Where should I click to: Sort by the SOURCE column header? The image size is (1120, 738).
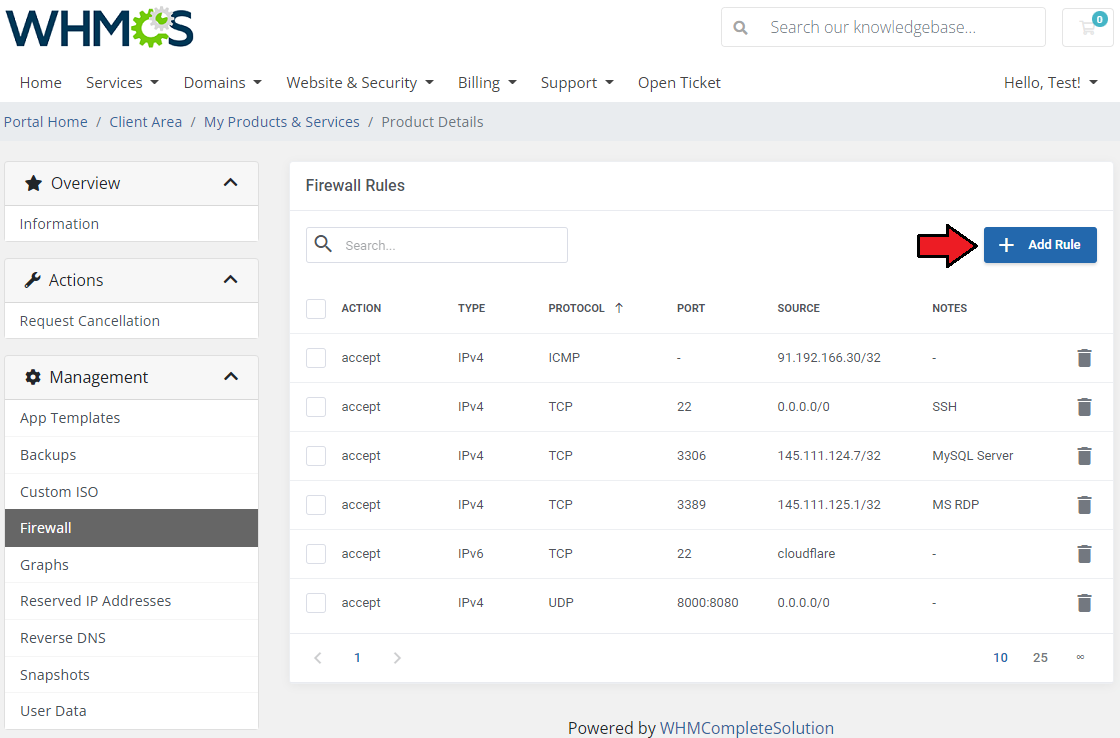click(x=799, y=308)
